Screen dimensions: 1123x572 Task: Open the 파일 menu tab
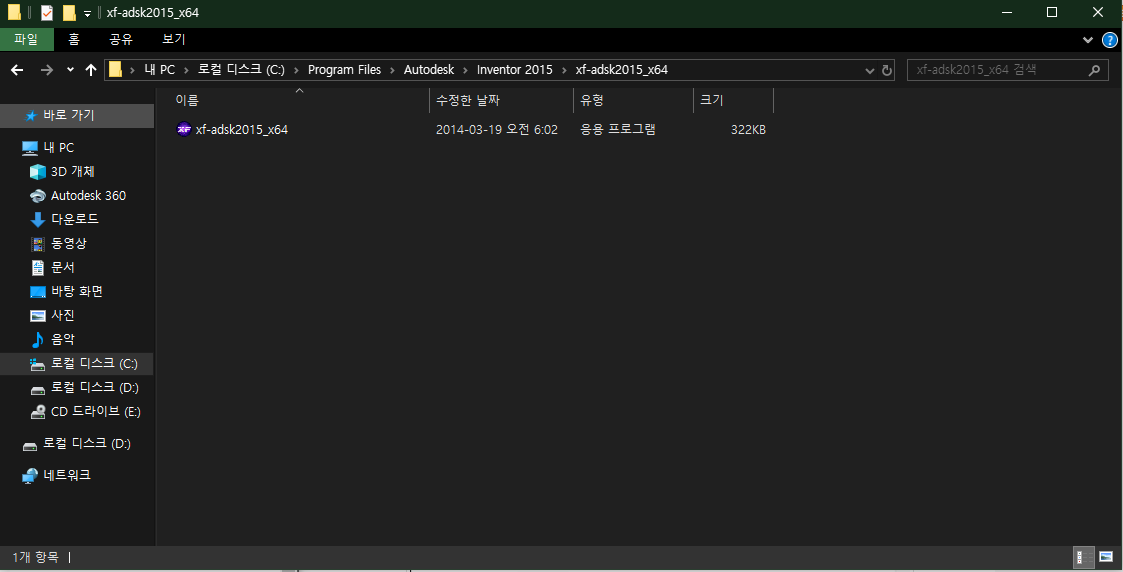click(26, 39)
